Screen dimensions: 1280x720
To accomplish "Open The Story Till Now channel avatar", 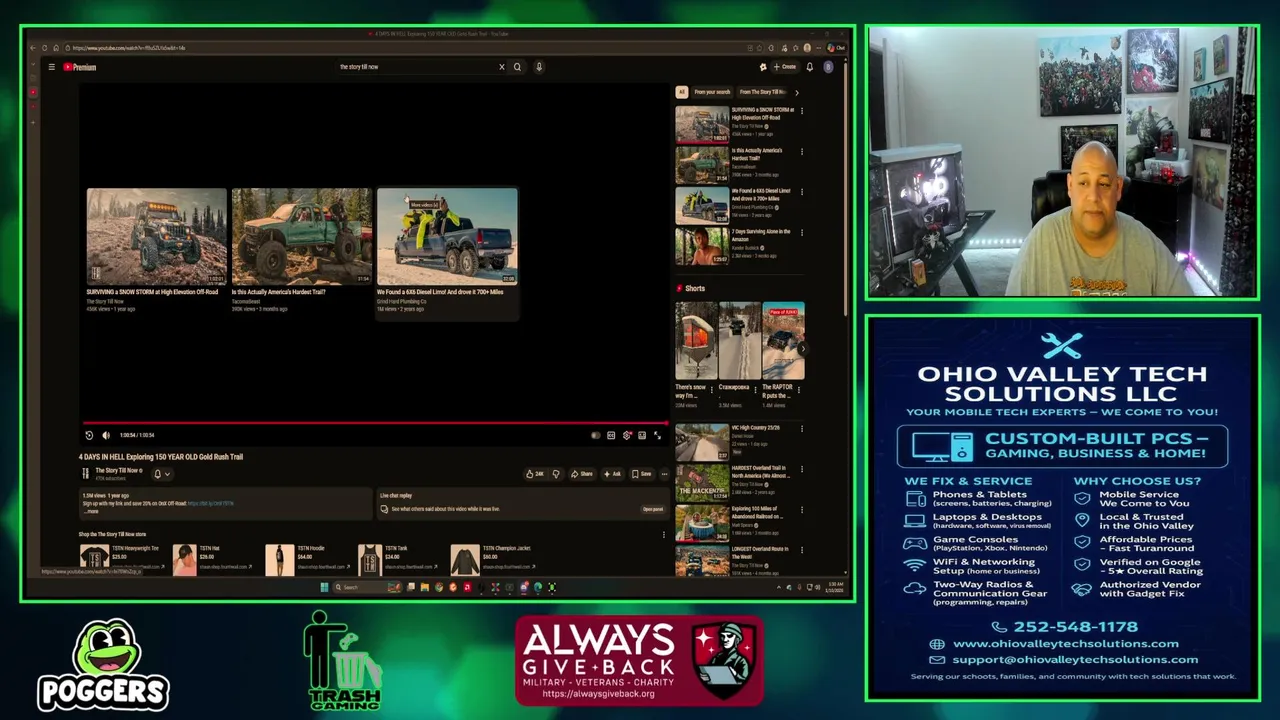I will 86,473.
